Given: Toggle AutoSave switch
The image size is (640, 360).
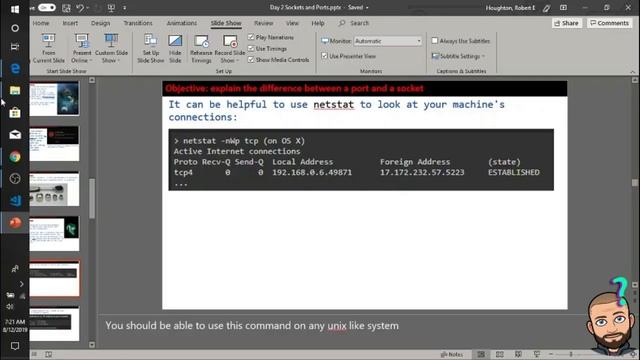Looking at the screenshot, I should (46, 8).
